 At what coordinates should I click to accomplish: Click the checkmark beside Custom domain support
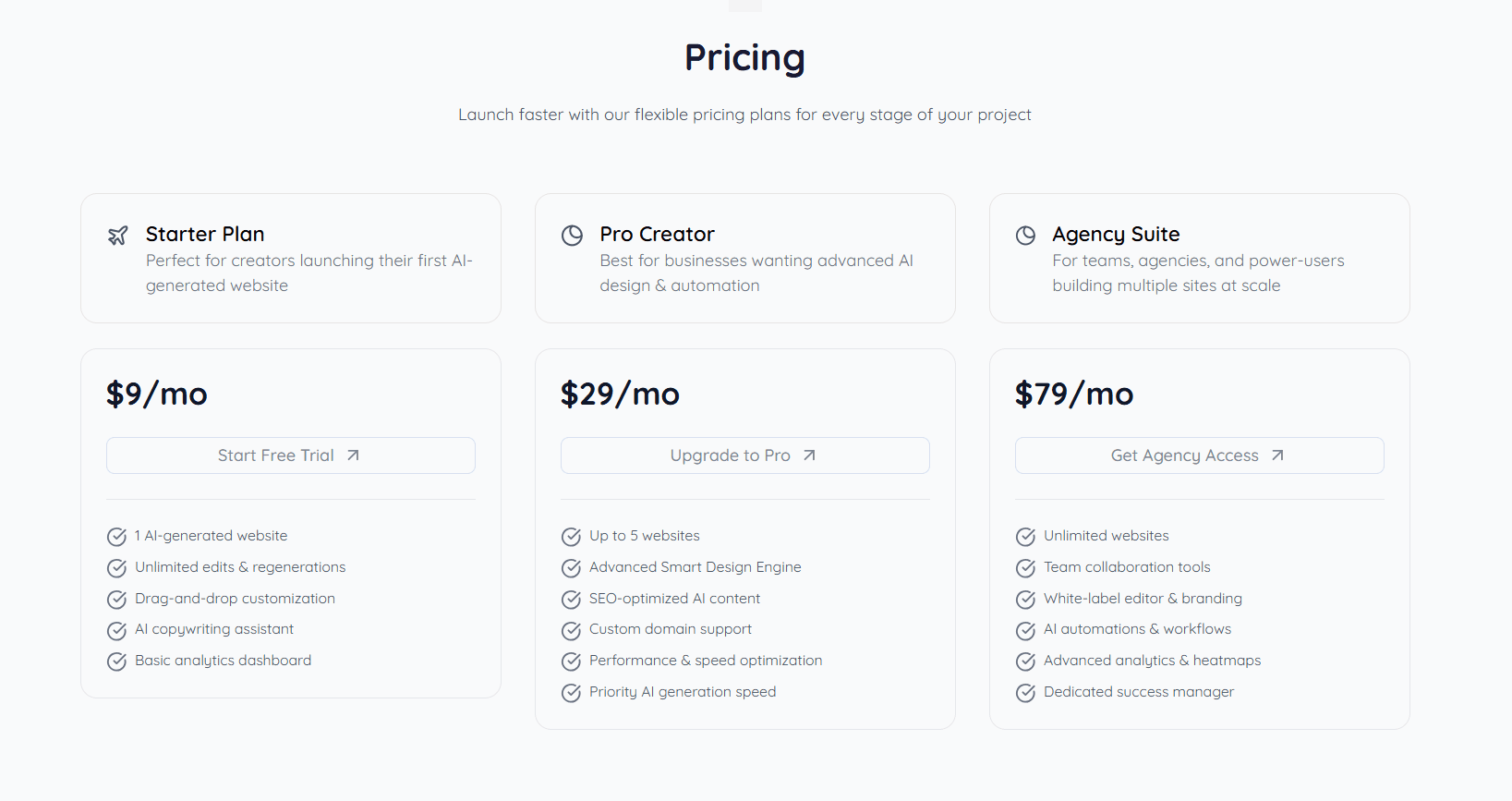[571, 630]
